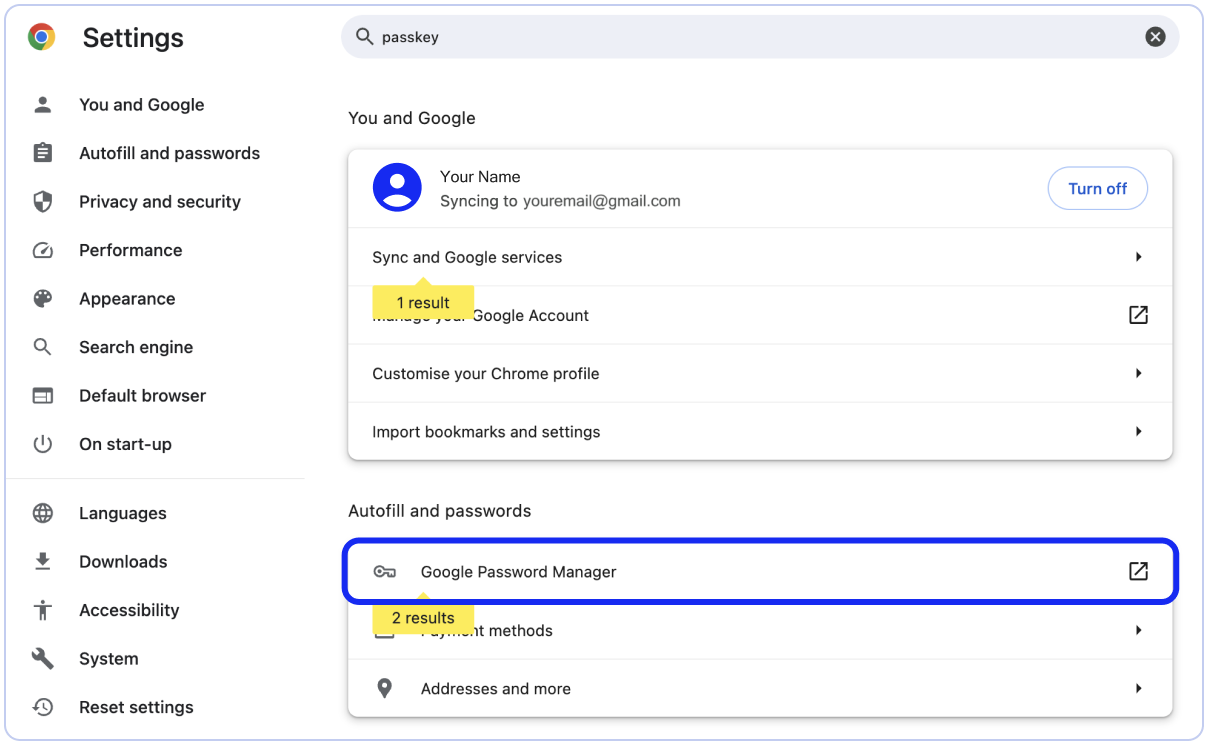Click the key icon beside Google Password Manager
This screenshot has width=1208, height=744.
[x=384, y=572]
